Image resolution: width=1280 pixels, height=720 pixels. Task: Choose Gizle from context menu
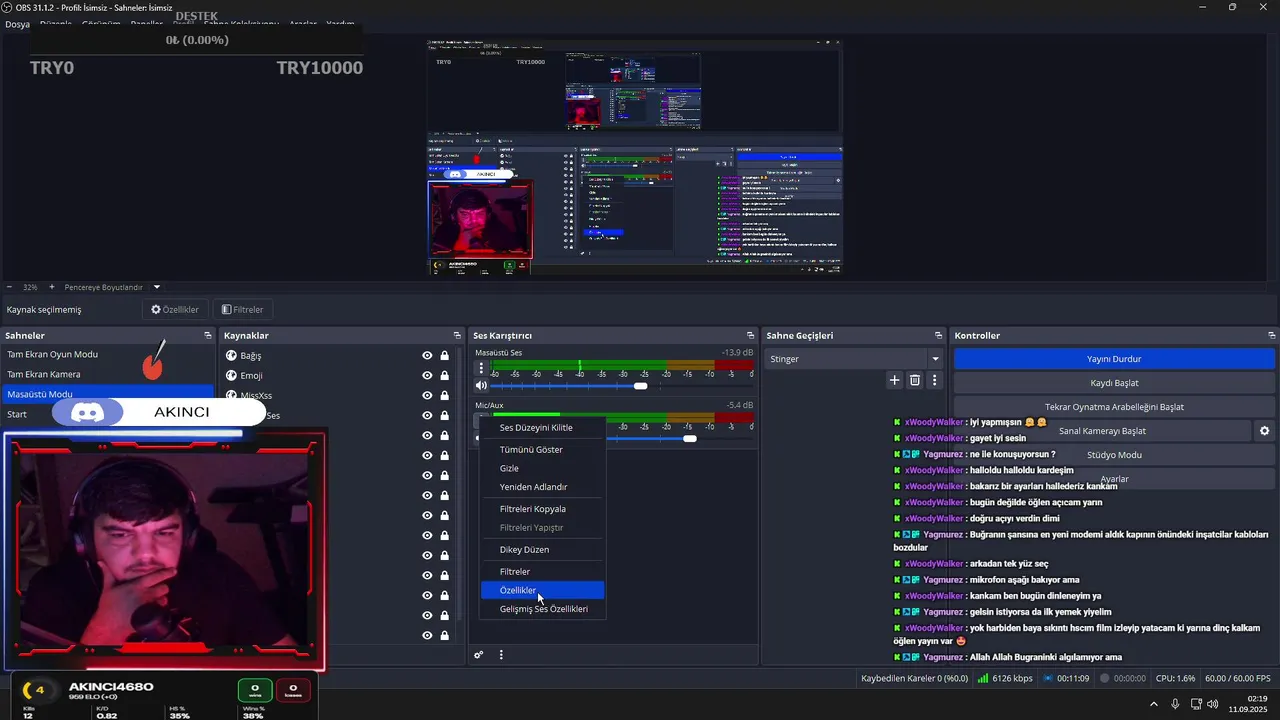pyautogui.click(x=542, y=468)
